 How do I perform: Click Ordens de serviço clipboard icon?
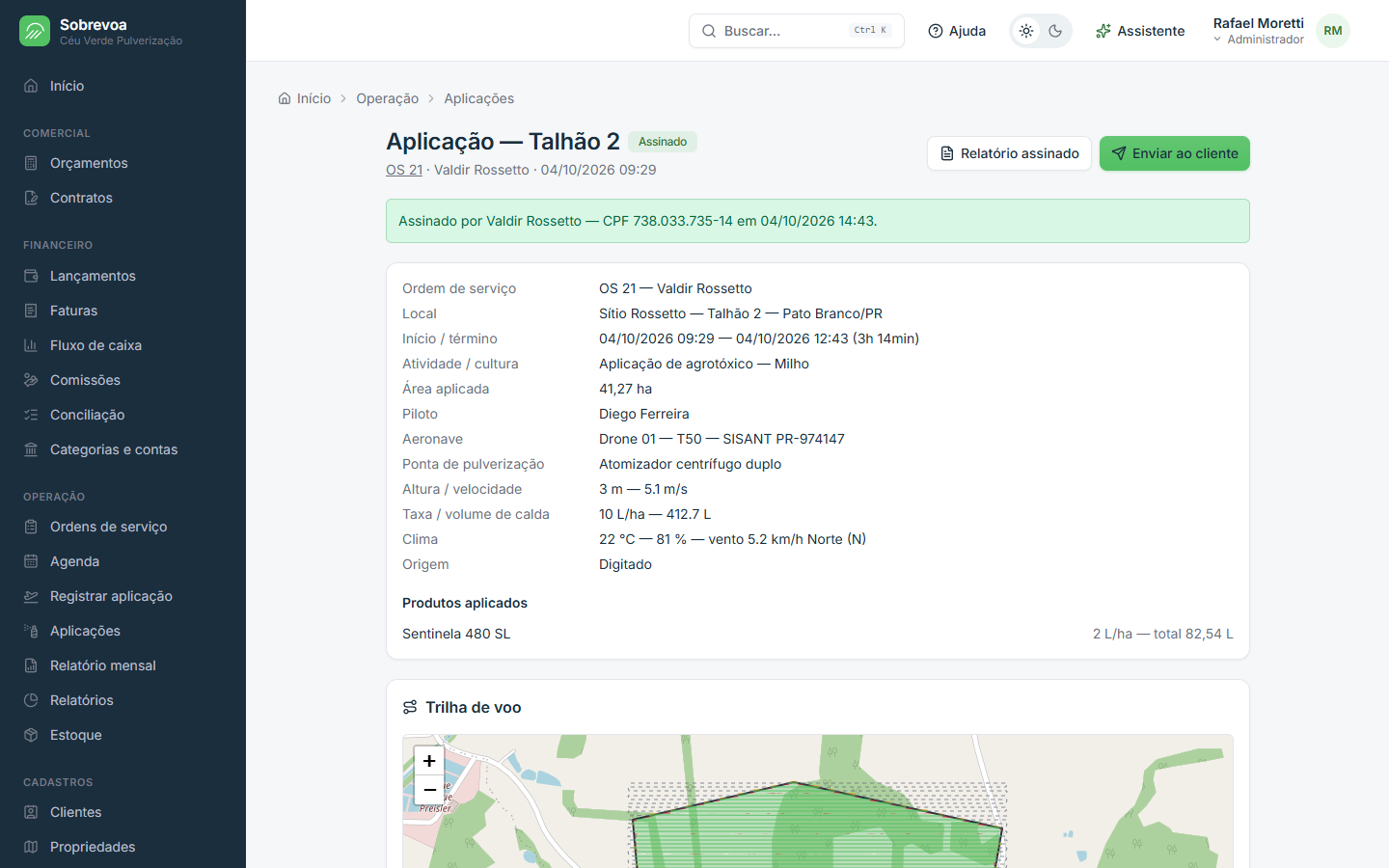31,527
